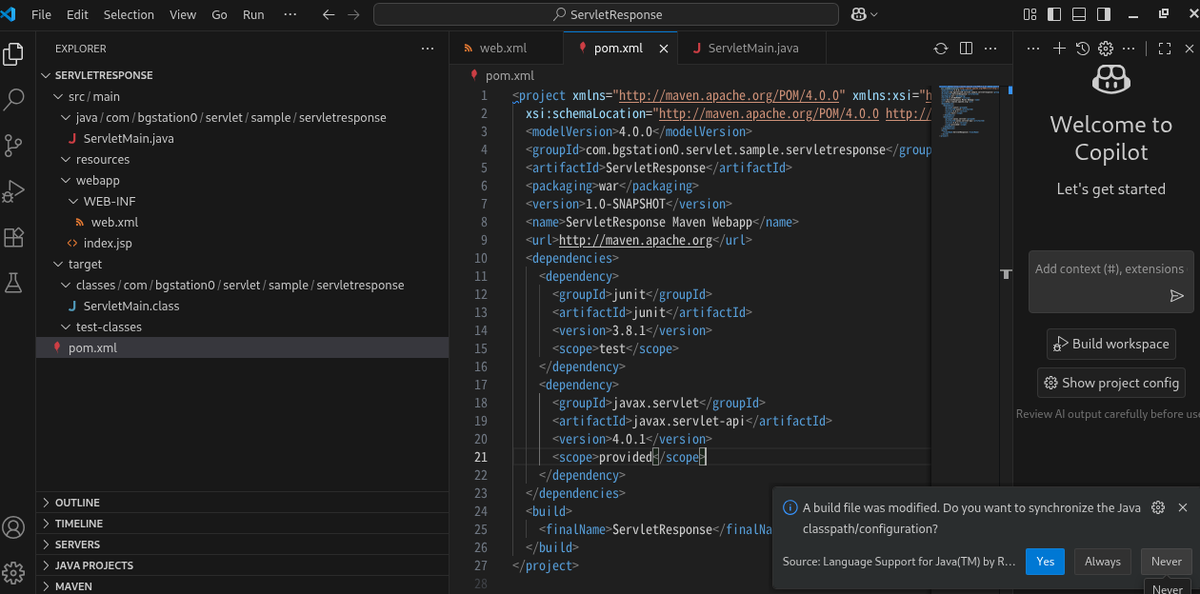Click Yes to synchronize Java classpath

[1045, 562]
